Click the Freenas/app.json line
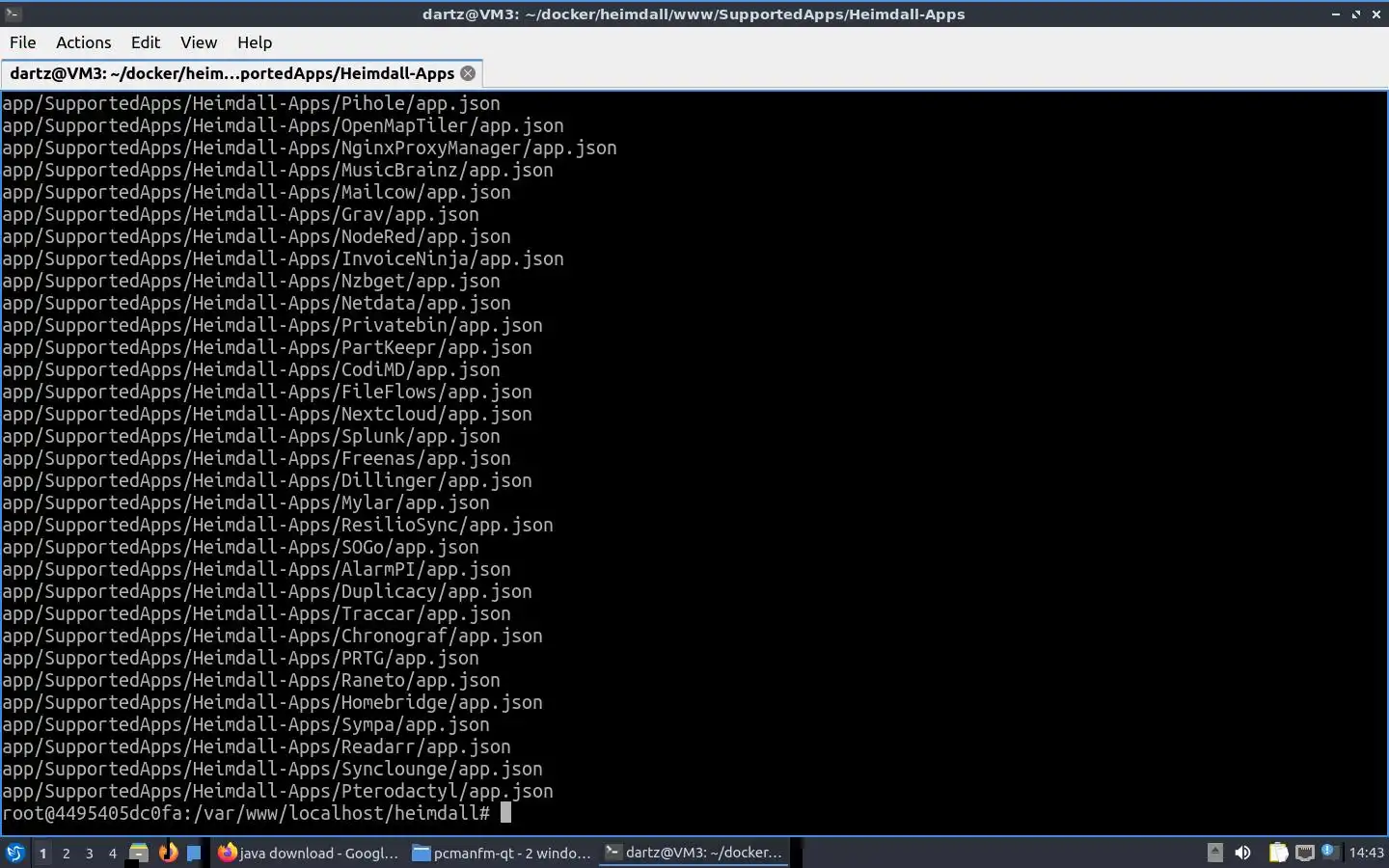This screenshot has width=1389, height=868. tap(257, 458)
